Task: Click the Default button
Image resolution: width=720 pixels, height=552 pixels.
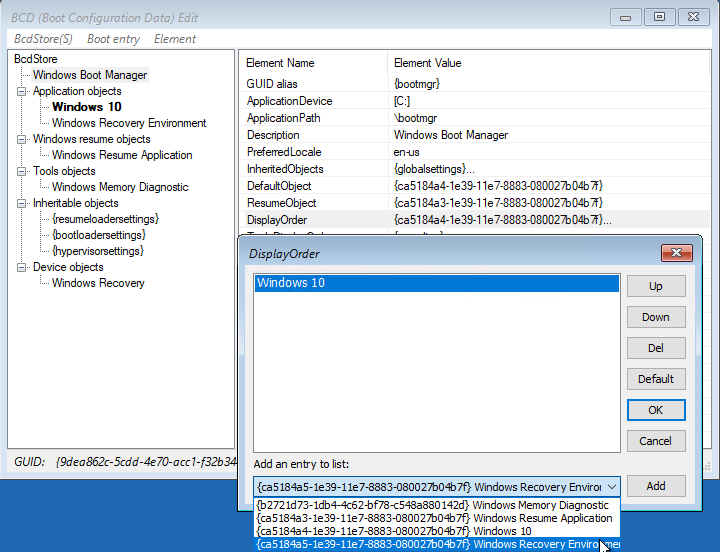Action: 656,379
